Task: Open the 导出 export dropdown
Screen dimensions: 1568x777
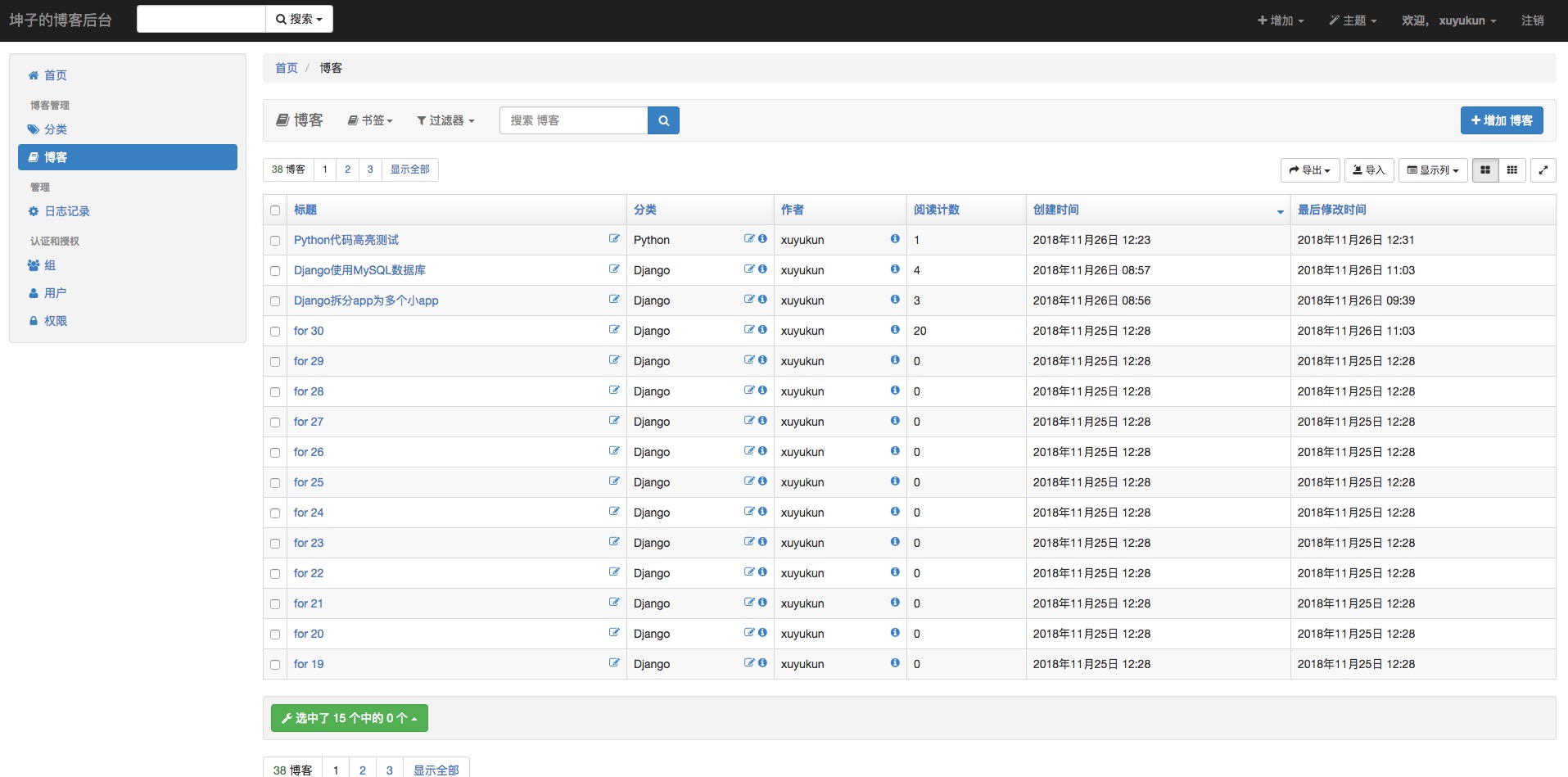Action: tap(1310, 170)
